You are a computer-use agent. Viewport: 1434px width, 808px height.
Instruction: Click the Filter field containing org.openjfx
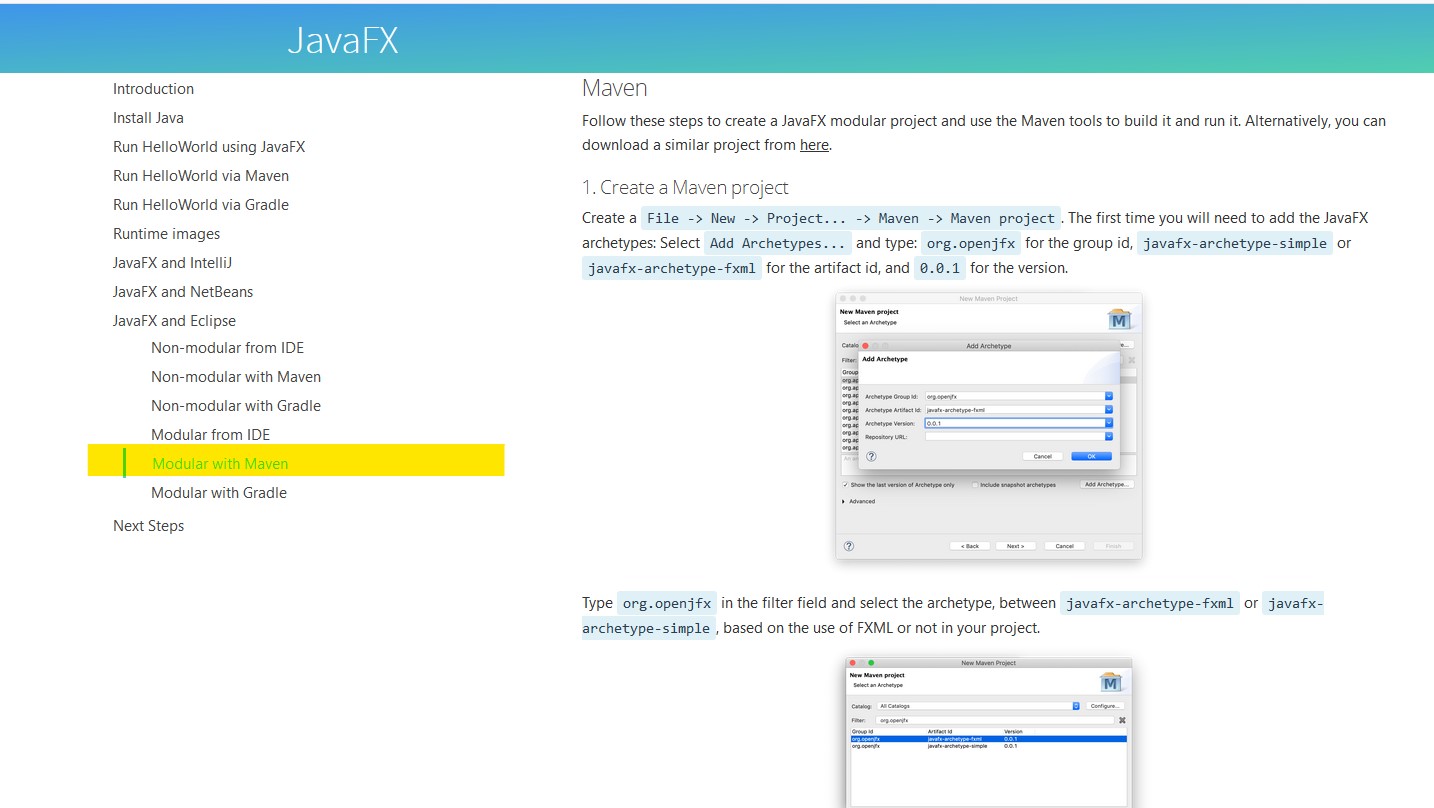click(995, 720)
